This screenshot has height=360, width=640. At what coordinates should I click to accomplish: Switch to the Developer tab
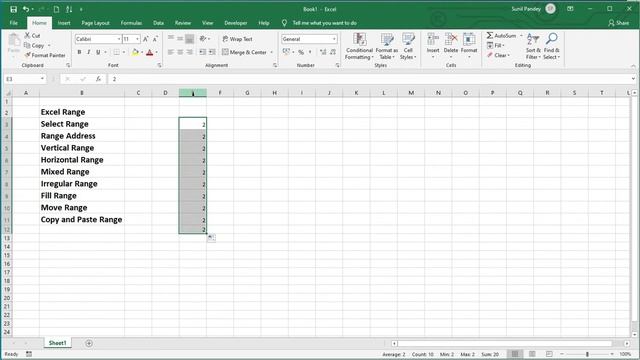tap(236, 23)
